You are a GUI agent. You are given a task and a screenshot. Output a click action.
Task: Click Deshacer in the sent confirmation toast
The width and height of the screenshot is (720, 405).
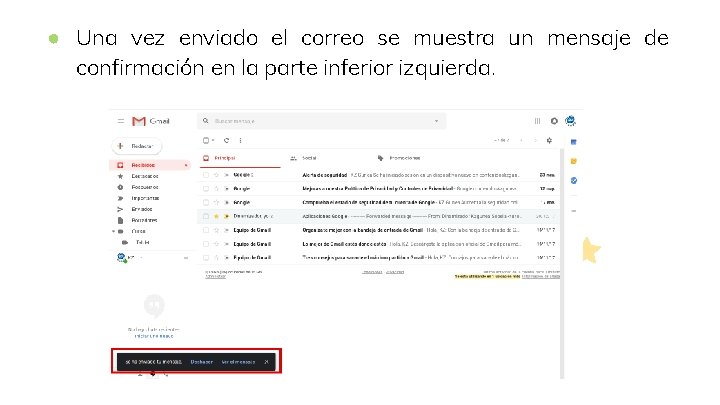point(202,362)
